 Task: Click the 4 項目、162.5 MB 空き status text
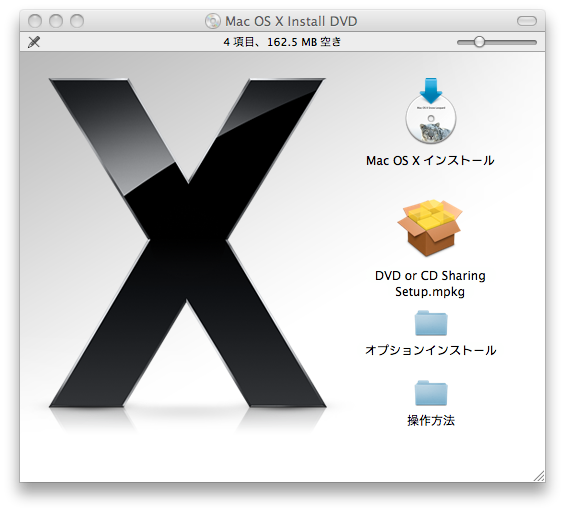[x=282, y=42]
